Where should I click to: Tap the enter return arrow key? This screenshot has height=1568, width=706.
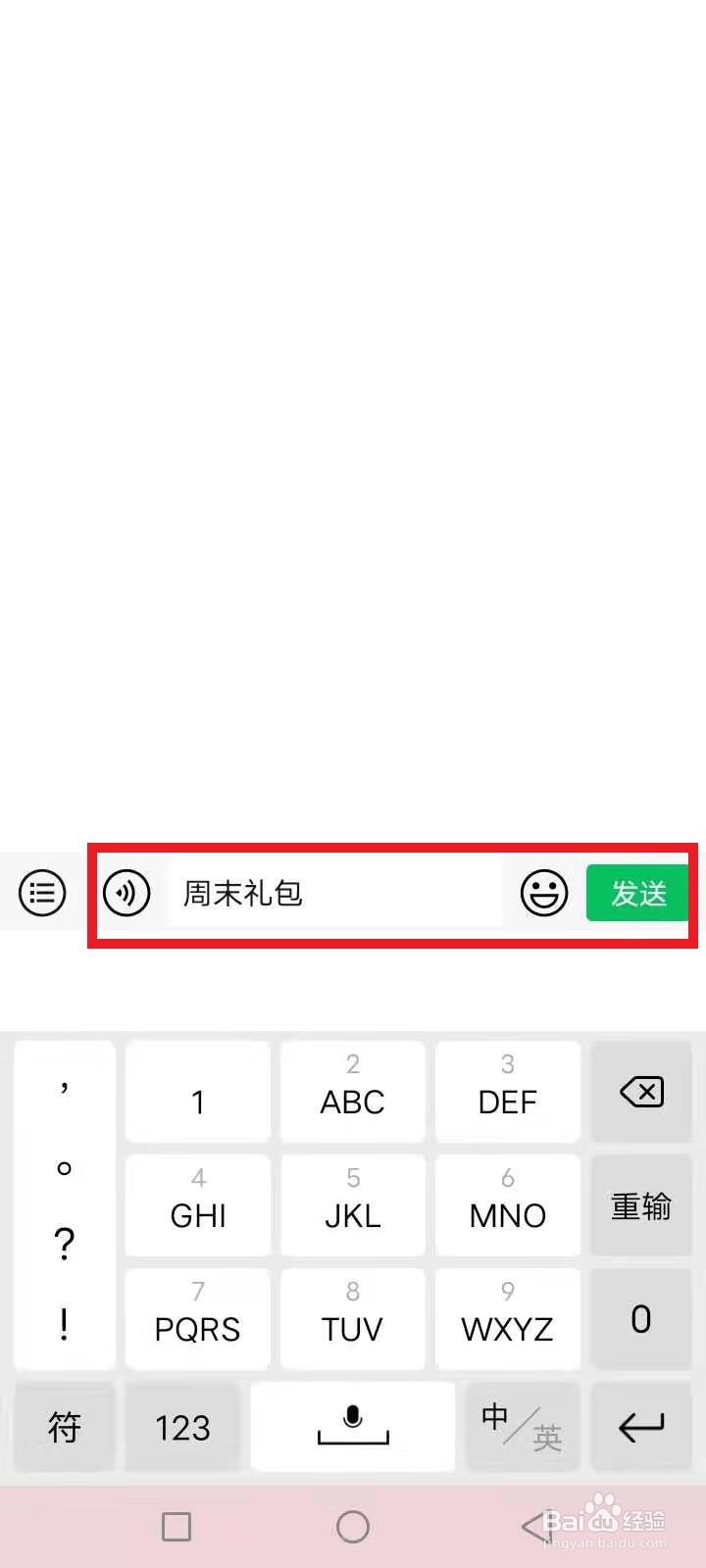click(641, 1427)
